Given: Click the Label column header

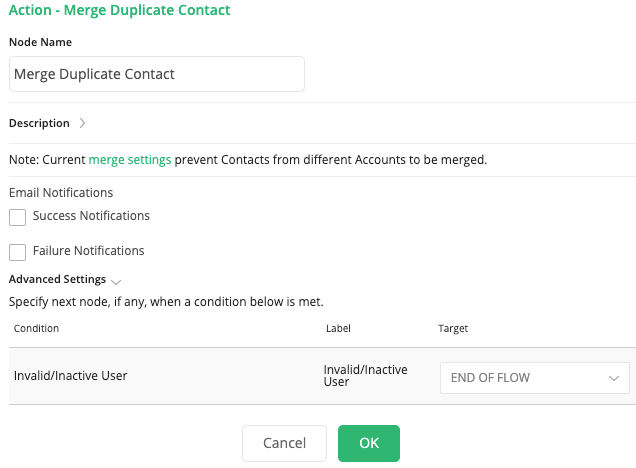Looking at the screenshot, I should tap(338, 328).
